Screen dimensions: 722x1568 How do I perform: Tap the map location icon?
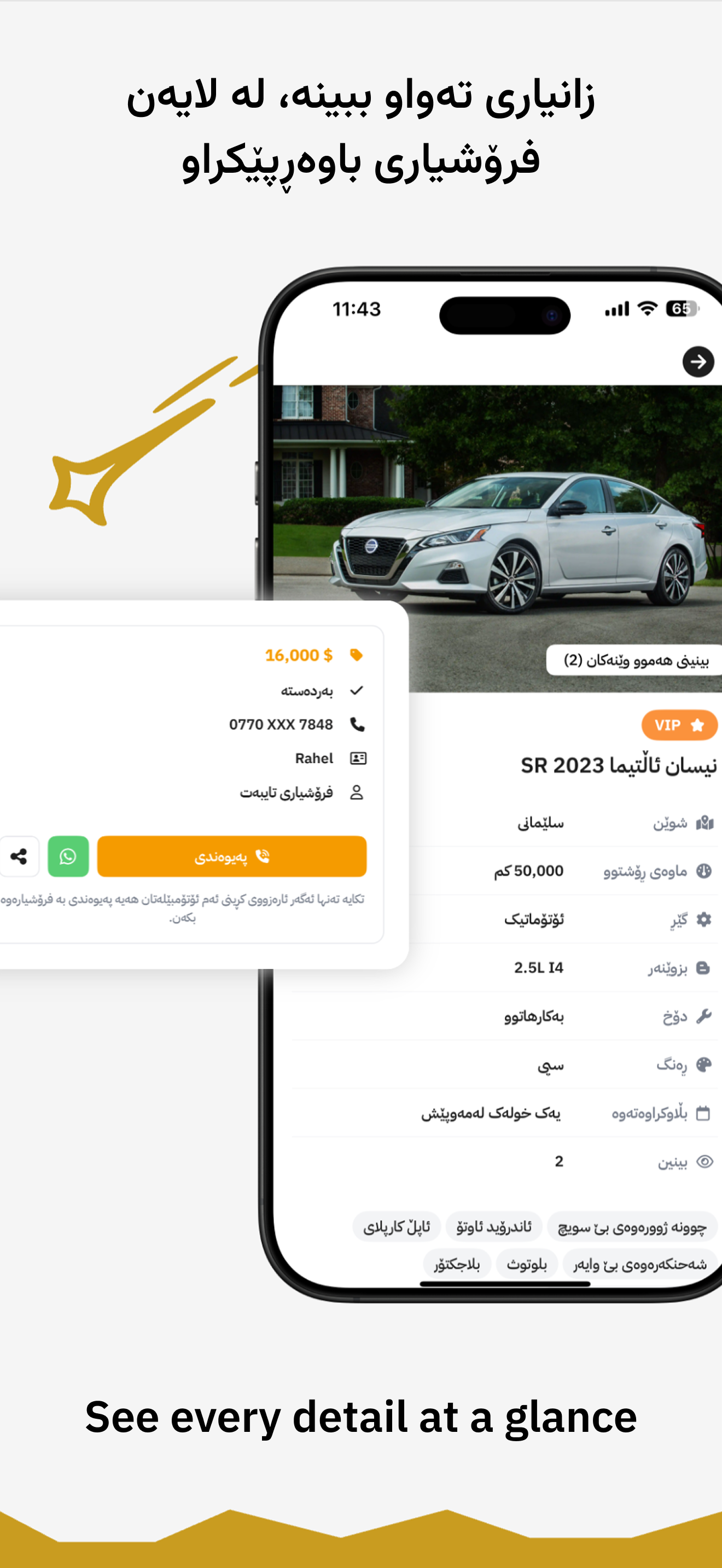[704, 823]
